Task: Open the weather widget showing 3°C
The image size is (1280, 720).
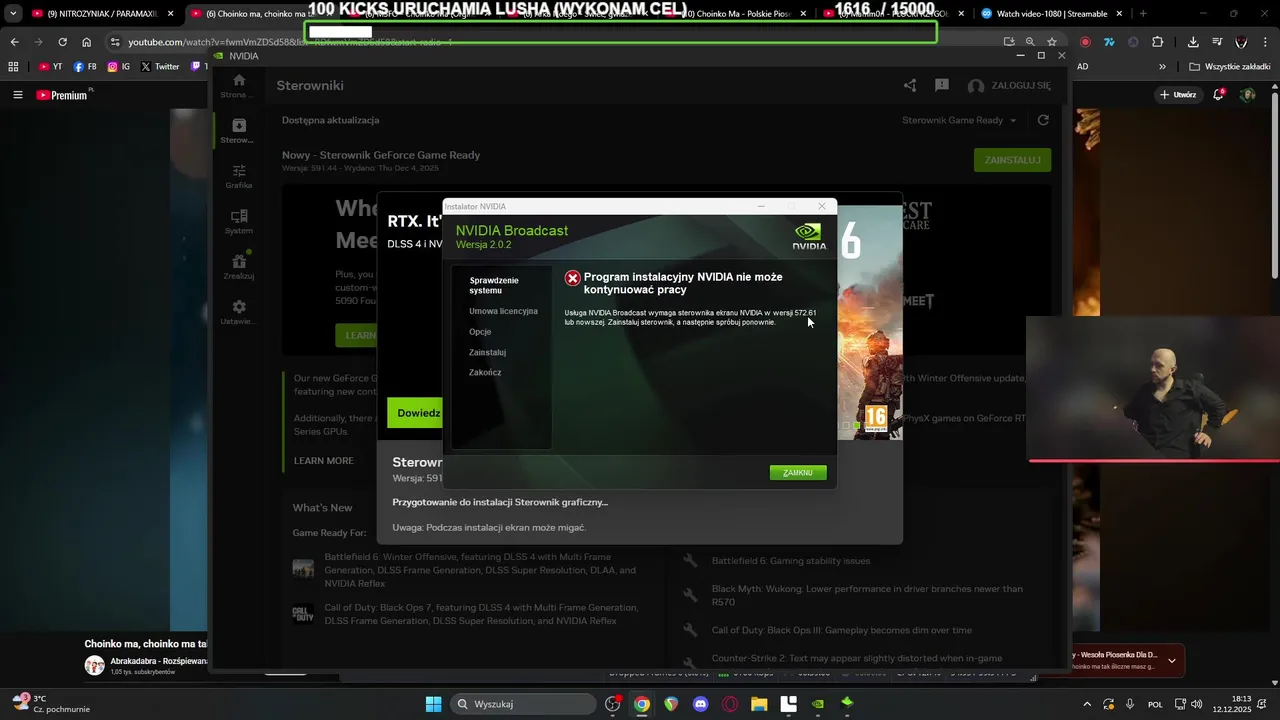Action: (52, 704)
